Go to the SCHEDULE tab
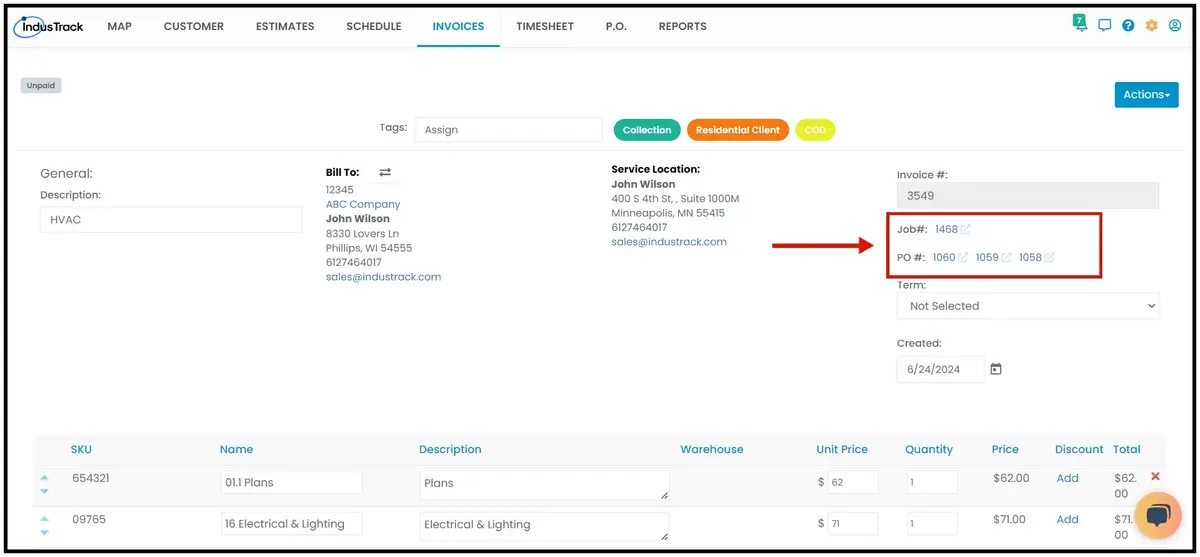 point(374,26)
